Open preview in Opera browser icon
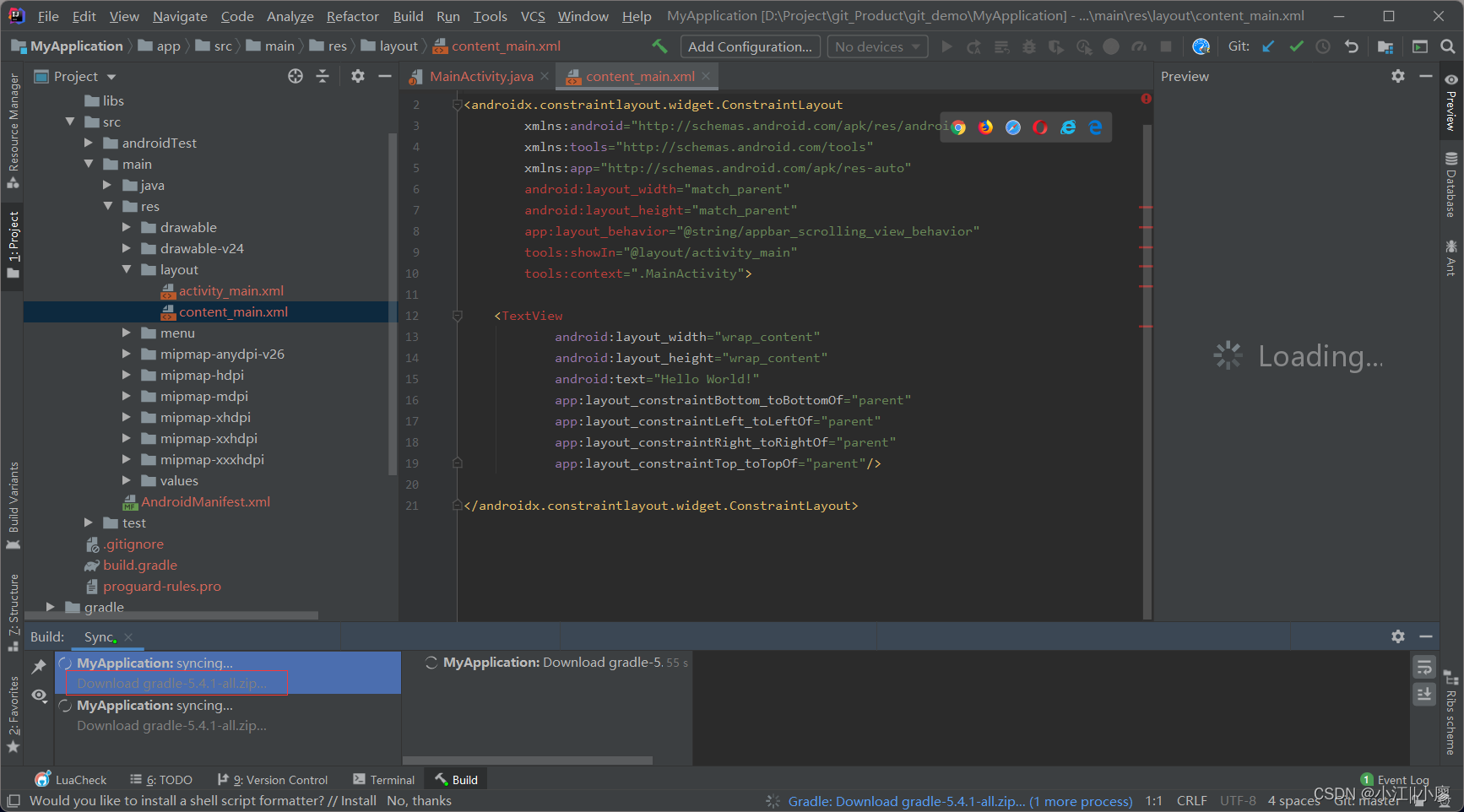The image size is (1464, 812). pos(1040,127)
